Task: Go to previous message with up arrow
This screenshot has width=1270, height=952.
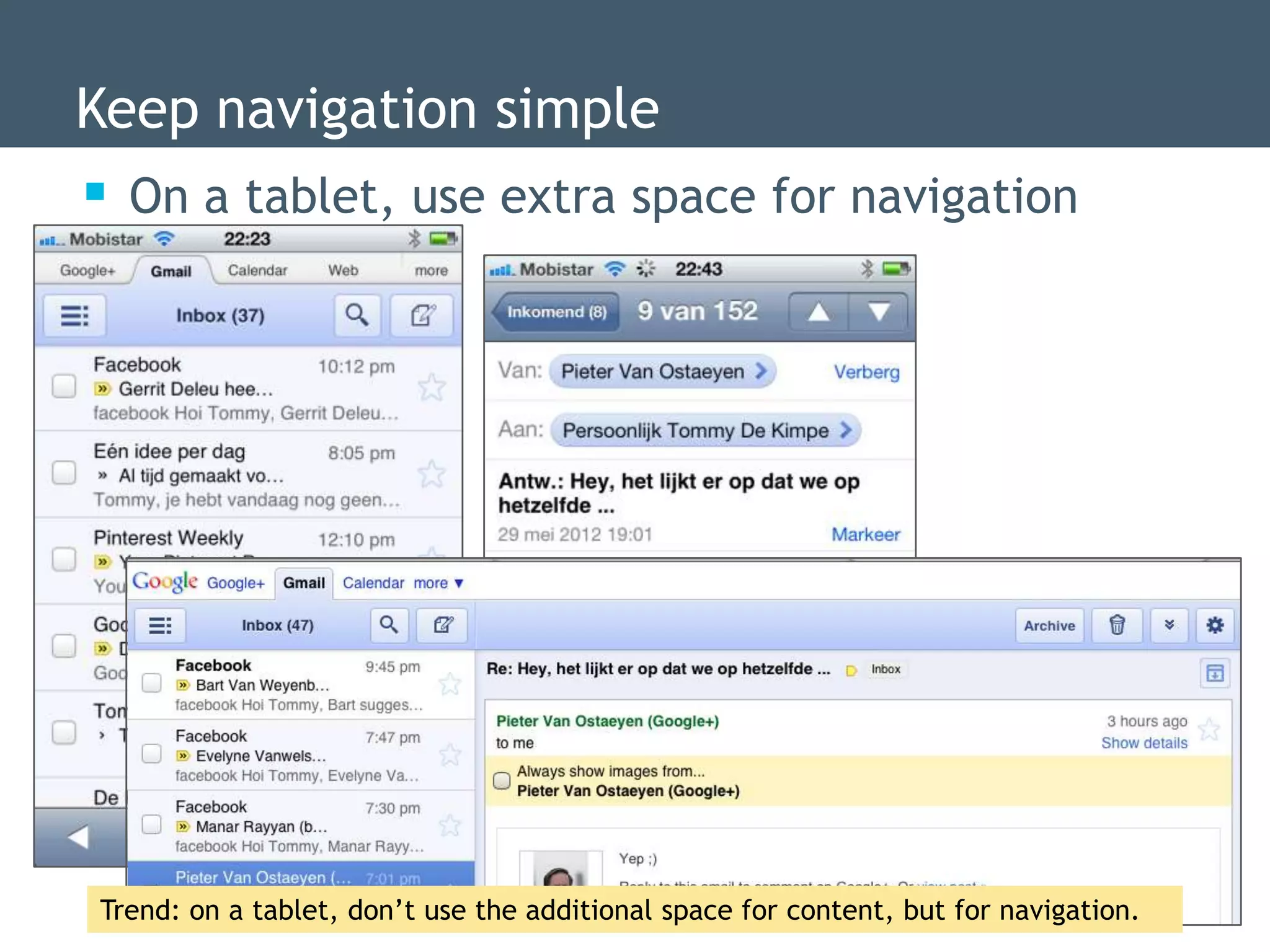Action: click(x=819, y=311)
